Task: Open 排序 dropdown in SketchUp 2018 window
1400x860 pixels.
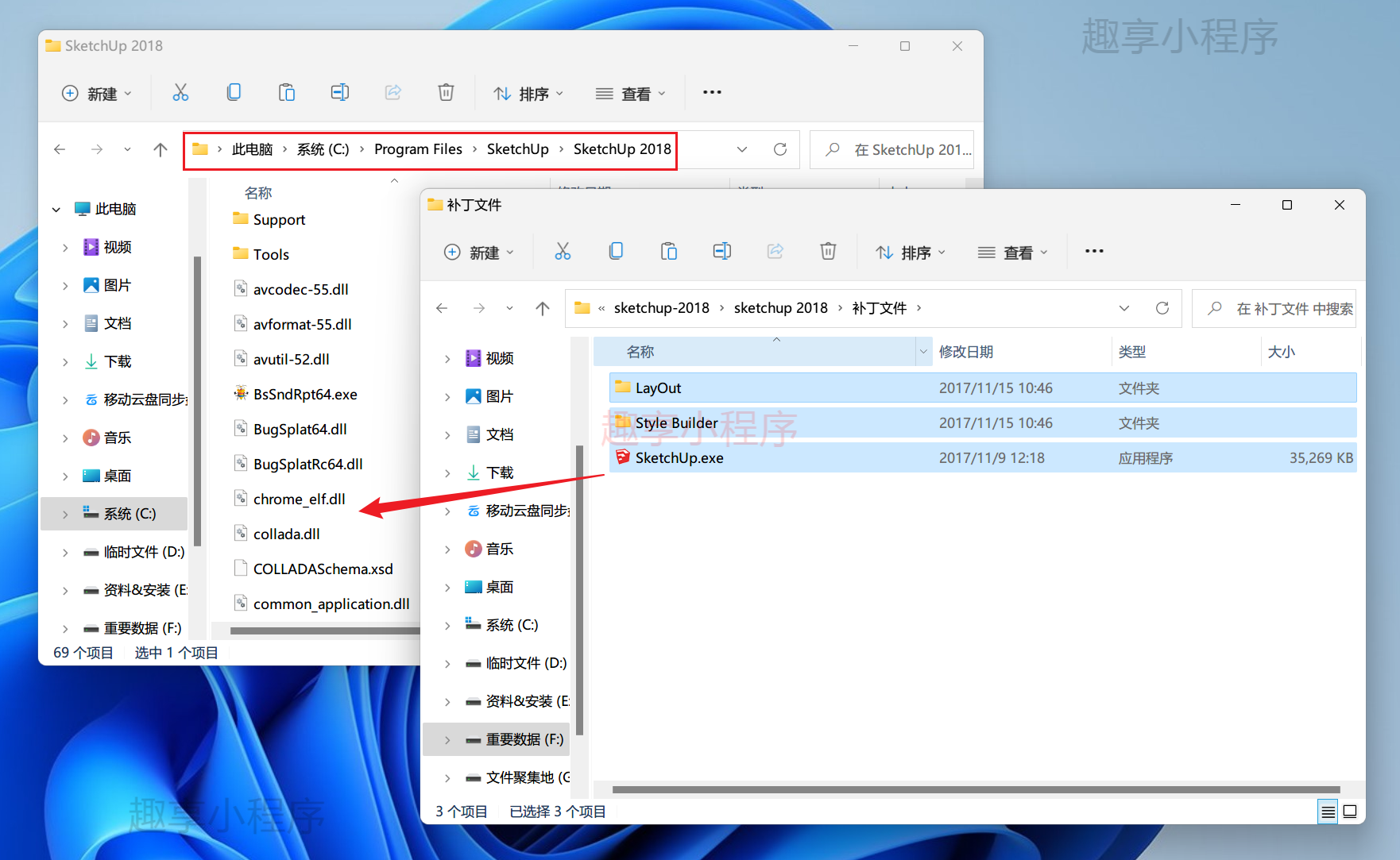Action: [x=528, y=94]
